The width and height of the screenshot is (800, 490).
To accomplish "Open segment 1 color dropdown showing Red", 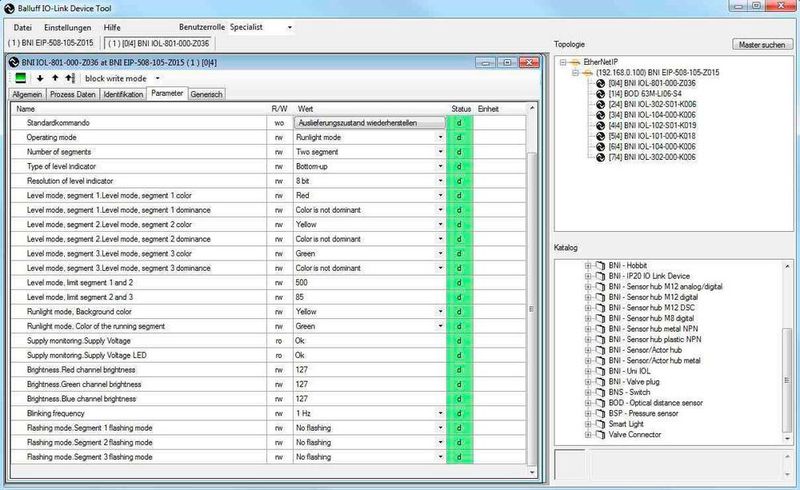I will click(441, 195).
